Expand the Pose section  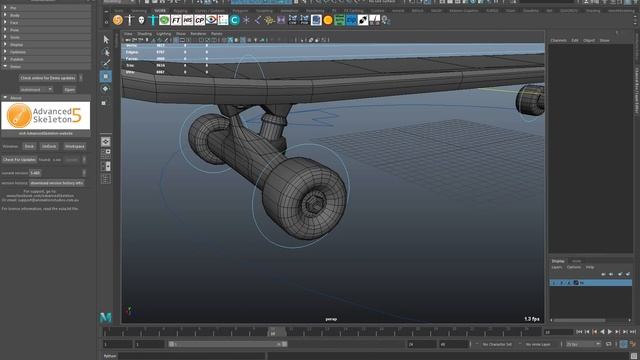point(46,30)
